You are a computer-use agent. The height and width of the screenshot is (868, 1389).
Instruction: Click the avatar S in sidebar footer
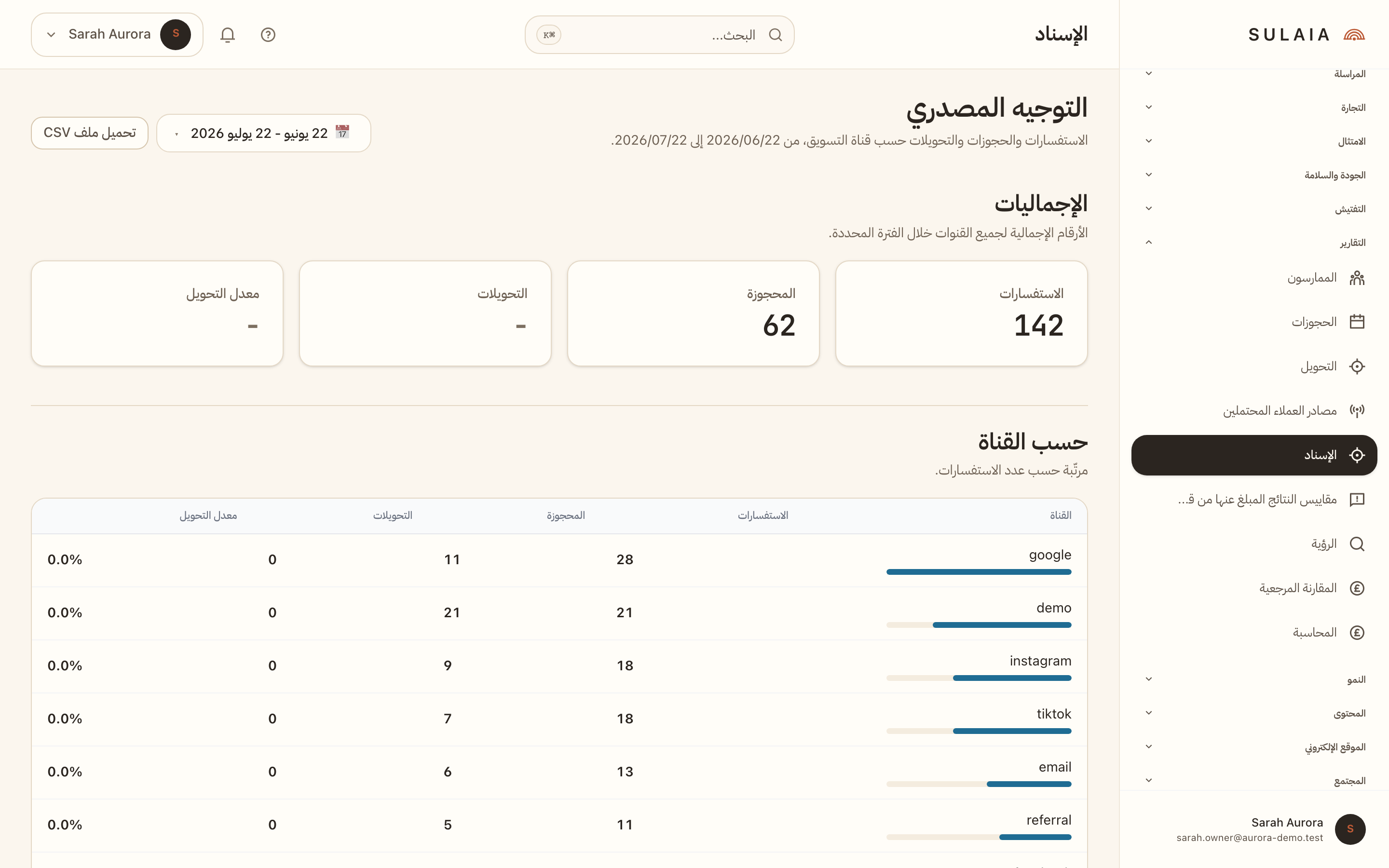[1350, 829]
